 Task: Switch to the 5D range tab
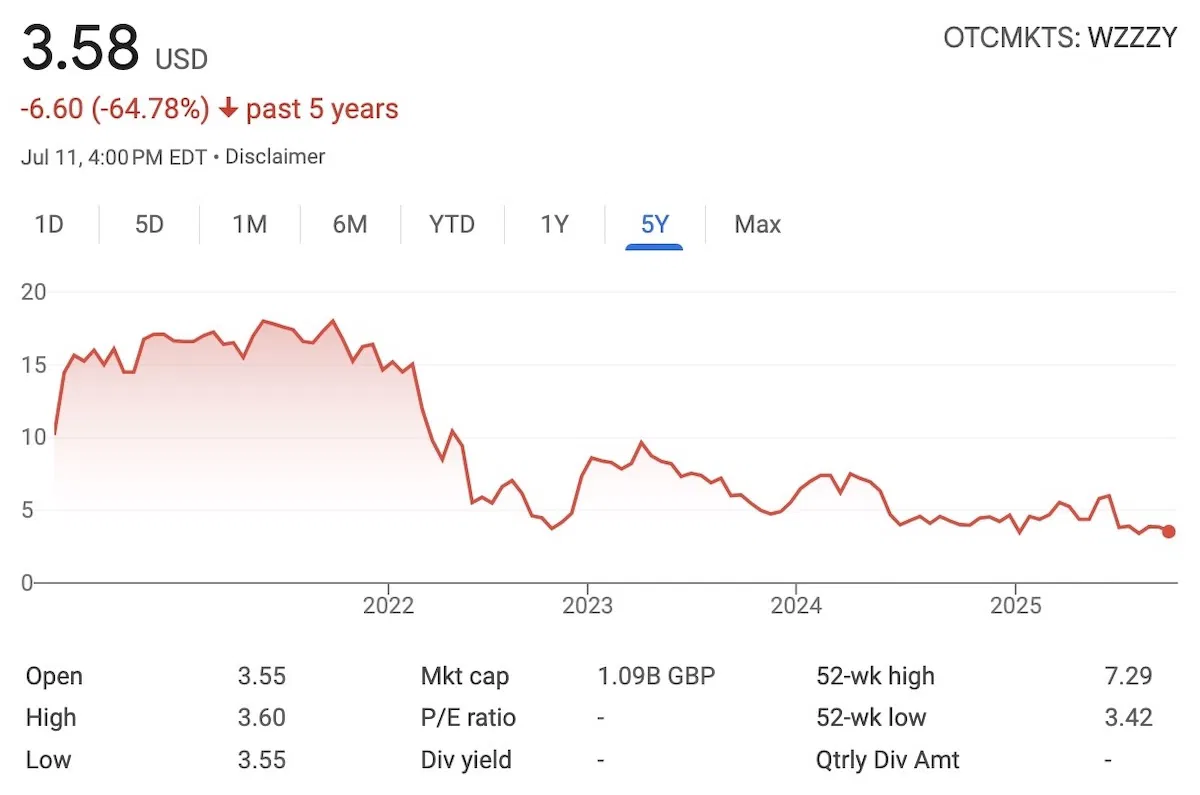[149, 224]
